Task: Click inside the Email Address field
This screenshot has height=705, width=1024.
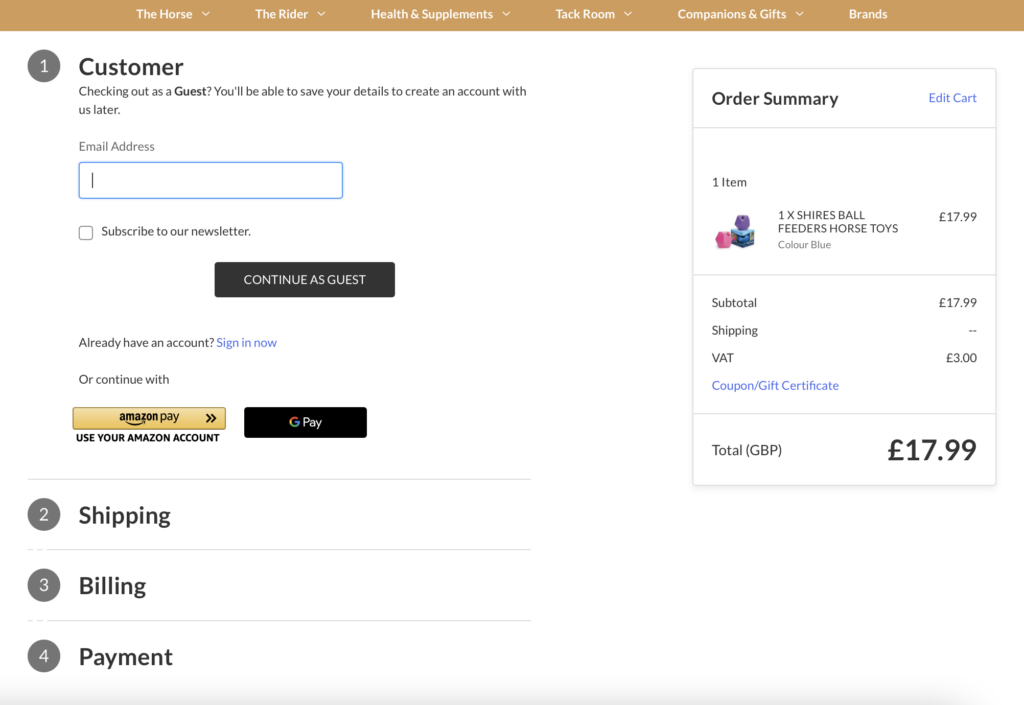Action: 210,180
